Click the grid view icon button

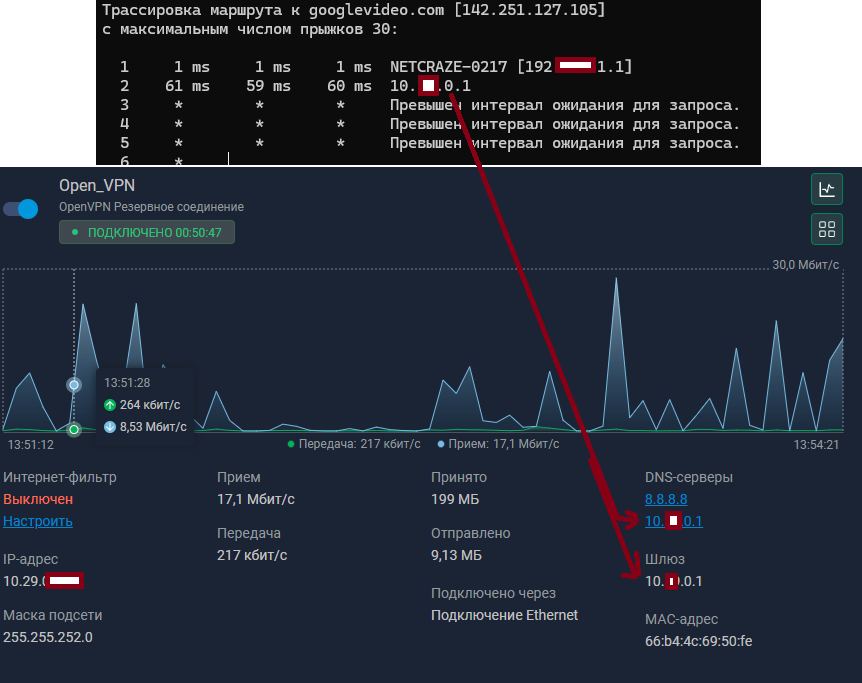point(826,229)
